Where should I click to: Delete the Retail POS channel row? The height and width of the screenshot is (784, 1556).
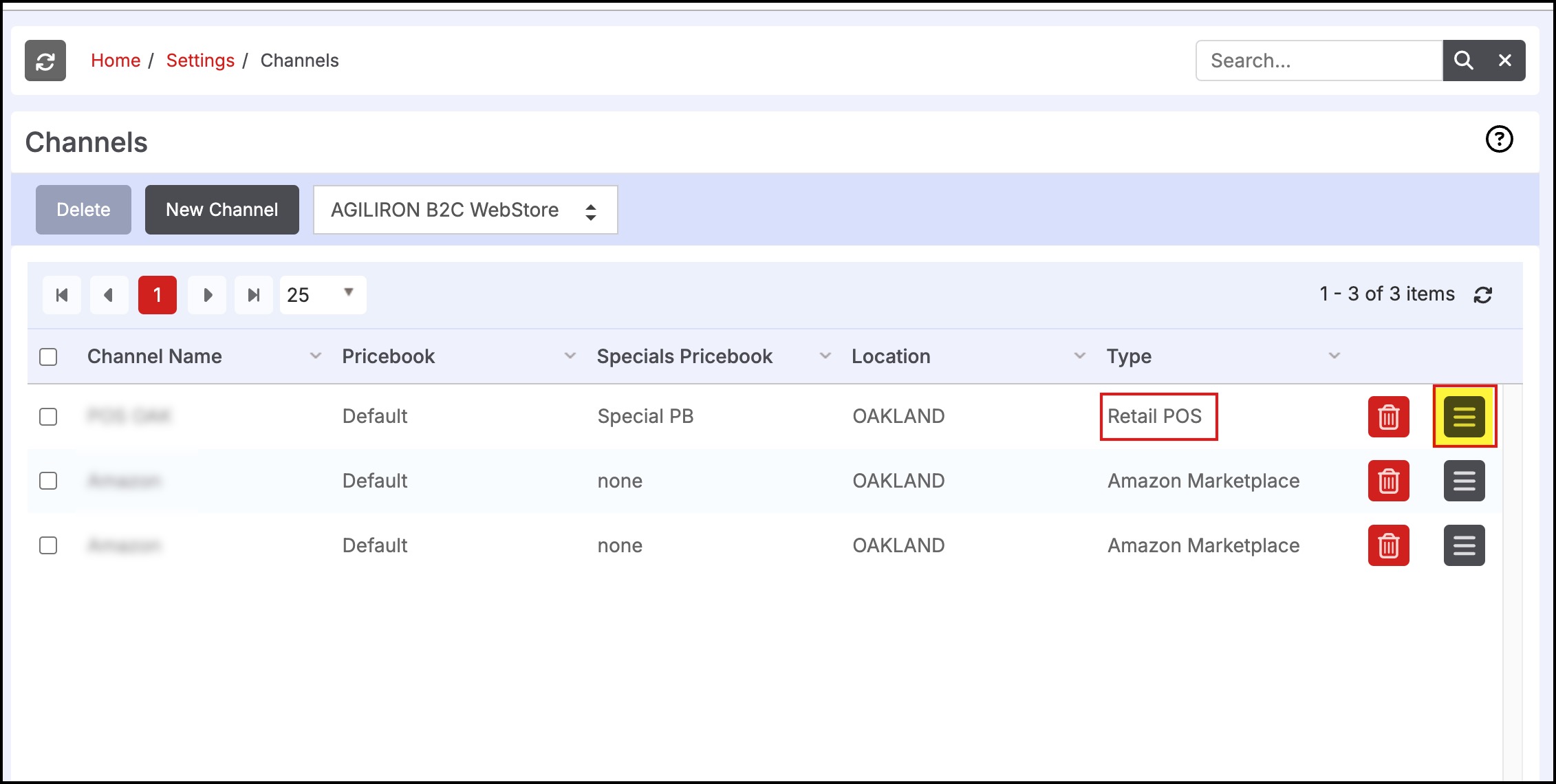point(1388,417)
